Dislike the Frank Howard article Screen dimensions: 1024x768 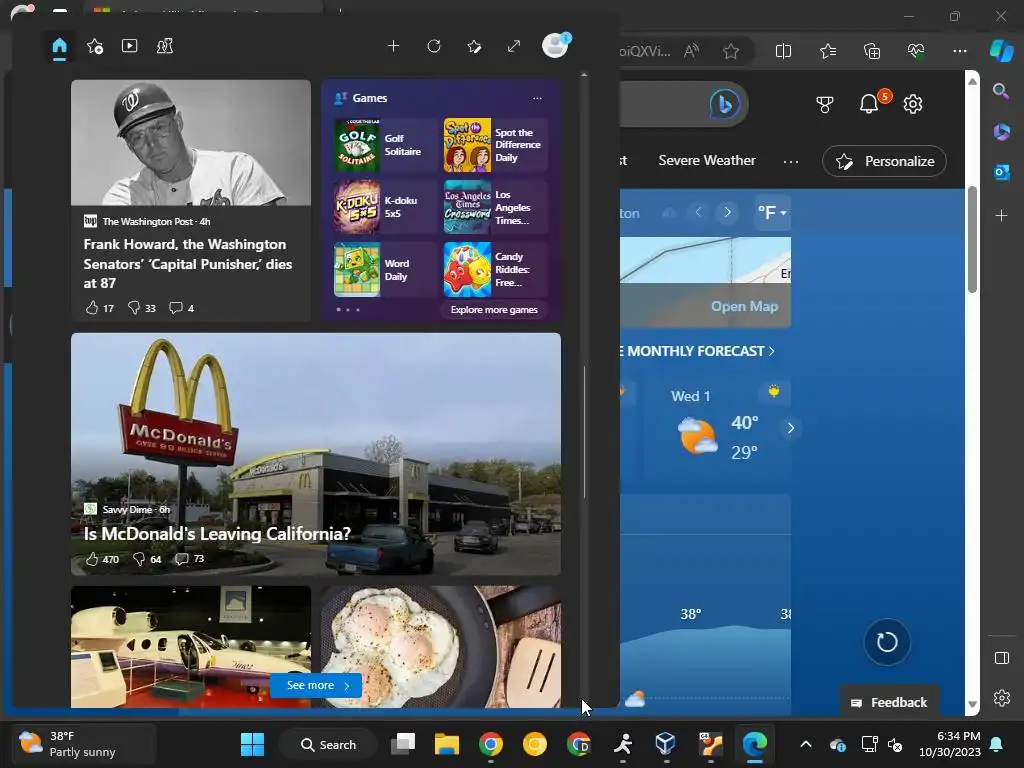(142, 308)
